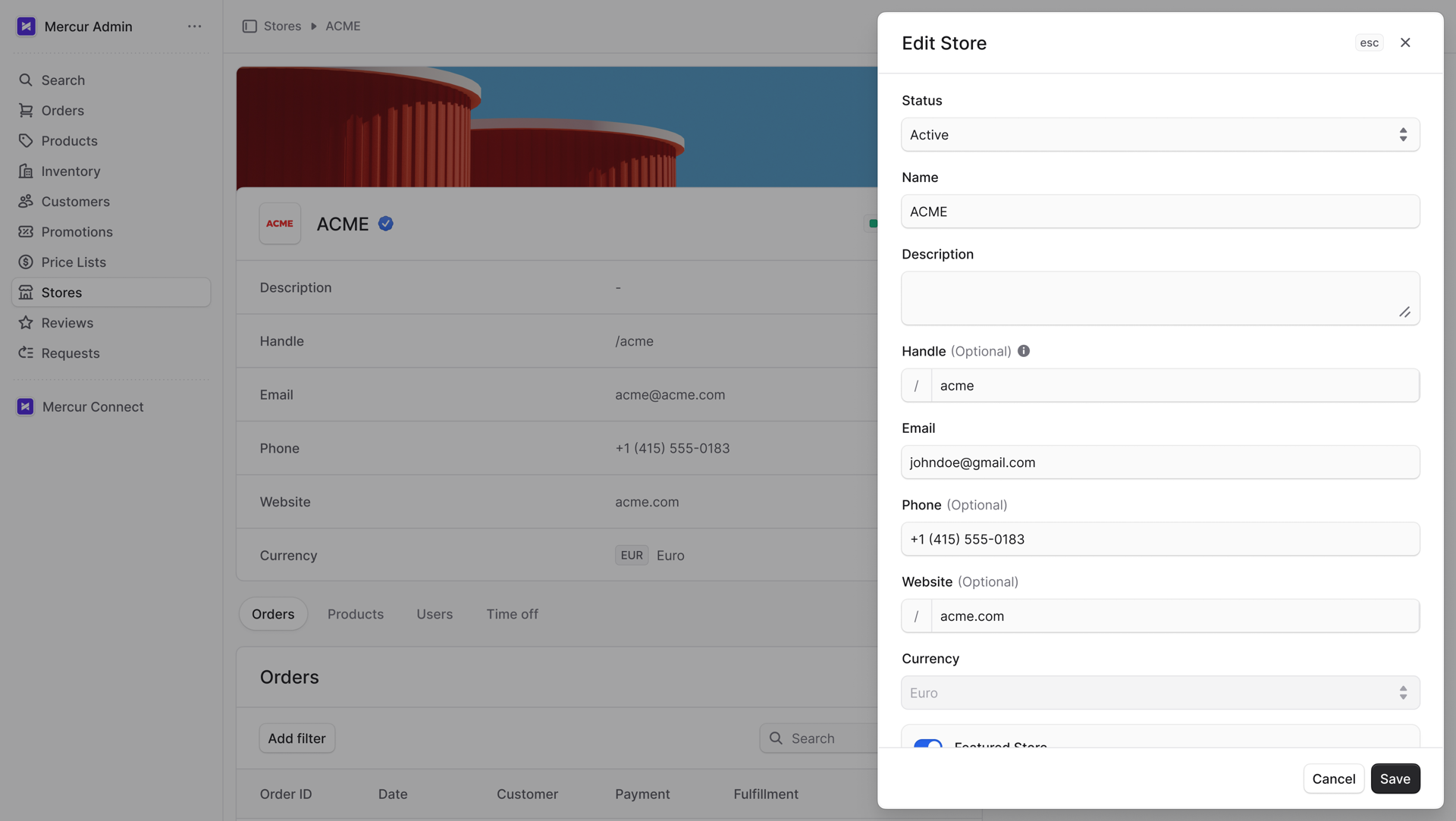Toggle the sidebar panel icon near breadcrumb
Image resolution: width=1456 pixels, height=821 pixels.
pos(249,27)
